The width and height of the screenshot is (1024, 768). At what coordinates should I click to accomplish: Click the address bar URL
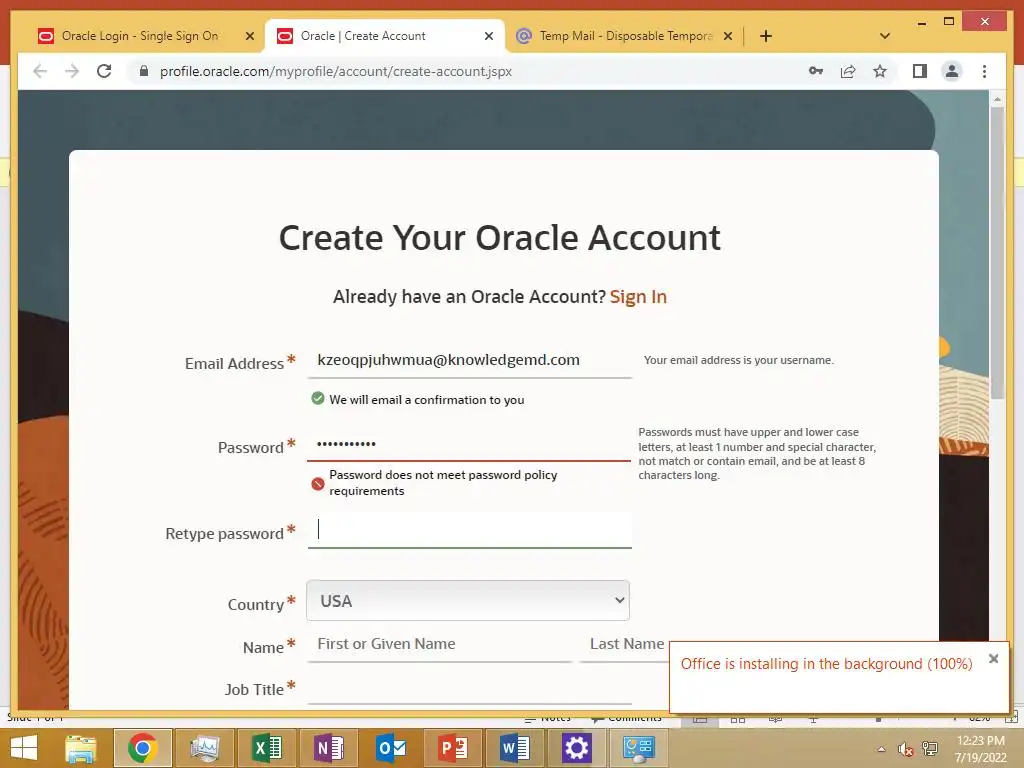click(336, 71)
